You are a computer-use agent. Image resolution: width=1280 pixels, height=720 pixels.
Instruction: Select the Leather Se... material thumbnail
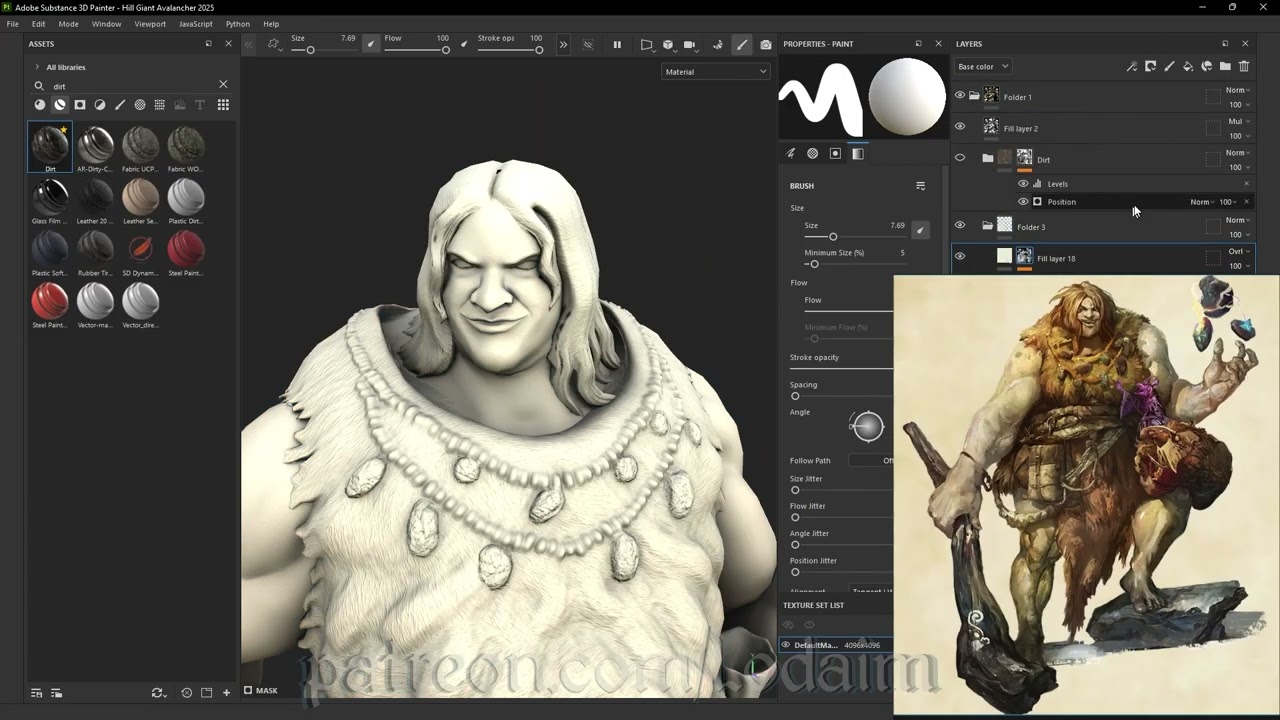140,201
